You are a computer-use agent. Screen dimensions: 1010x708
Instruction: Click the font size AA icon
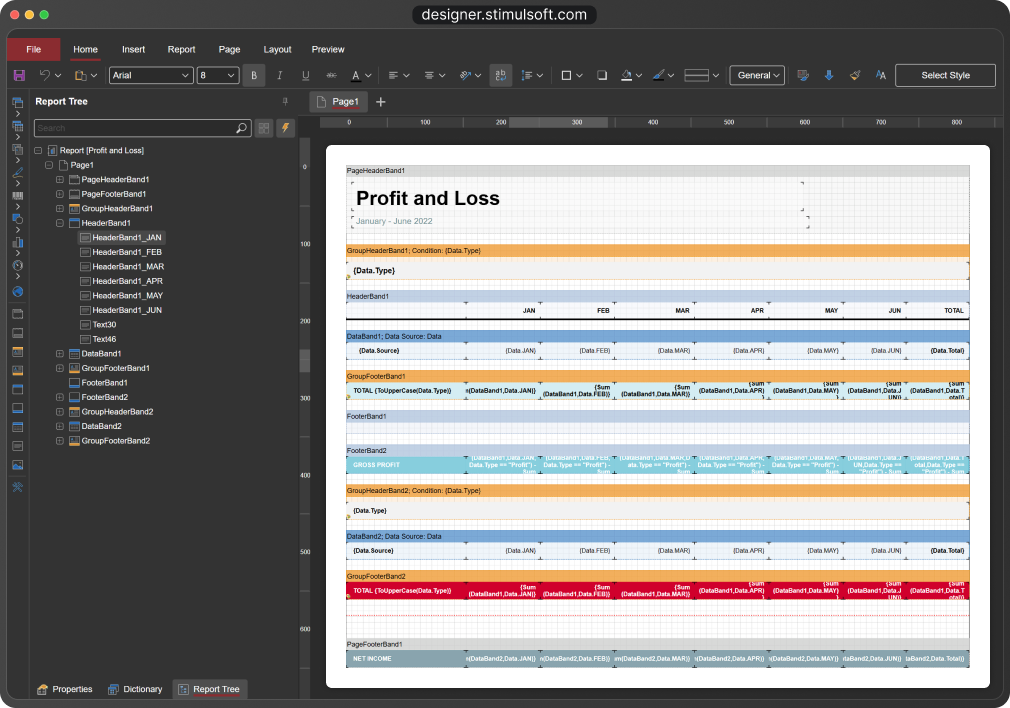pyautogui.click(x=881, y=75)
